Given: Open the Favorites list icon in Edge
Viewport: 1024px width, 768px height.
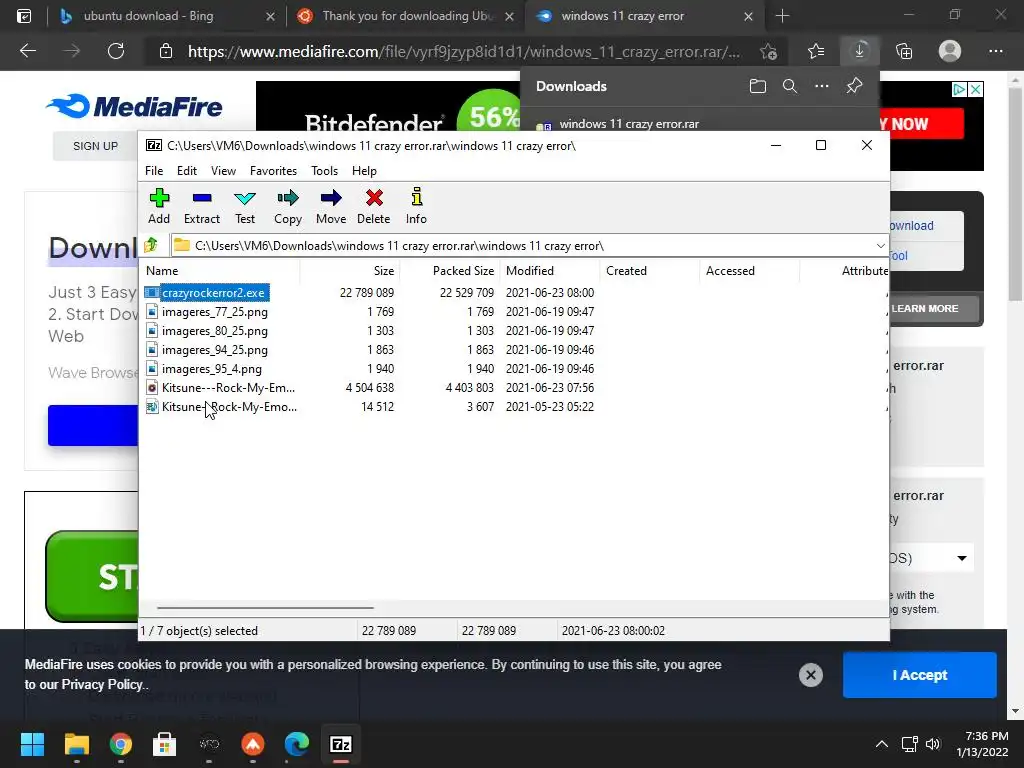Looking at the screenshot, I should (x=816, y=51).
